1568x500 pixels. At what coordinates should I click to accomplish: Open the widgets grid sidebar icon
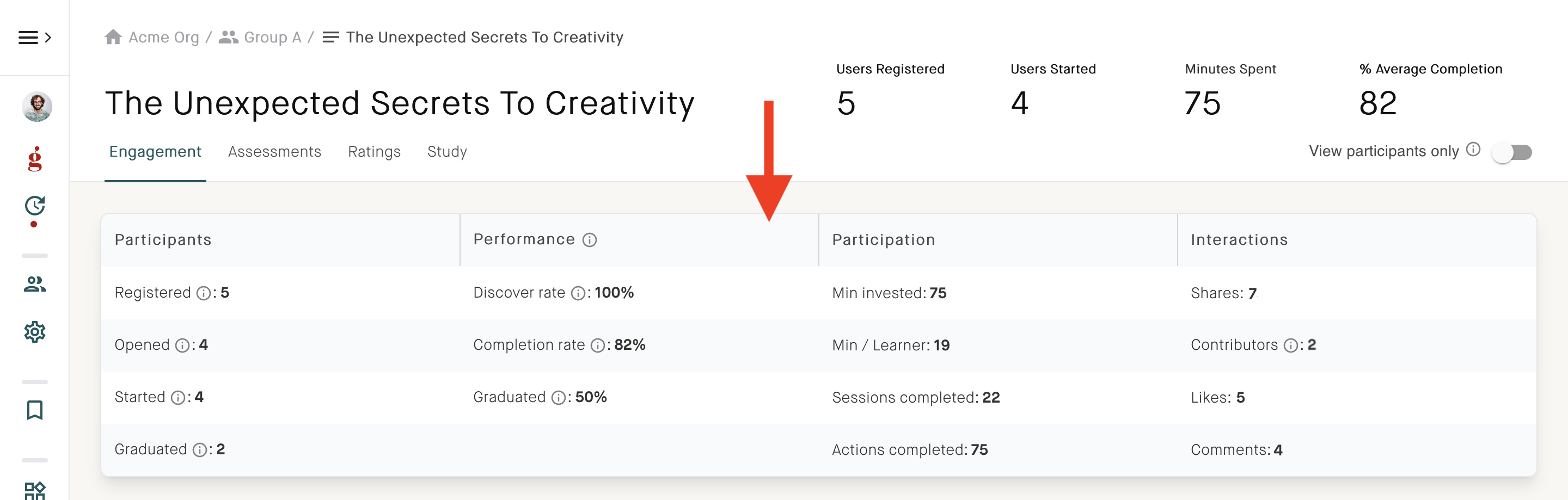pos(35,490)
